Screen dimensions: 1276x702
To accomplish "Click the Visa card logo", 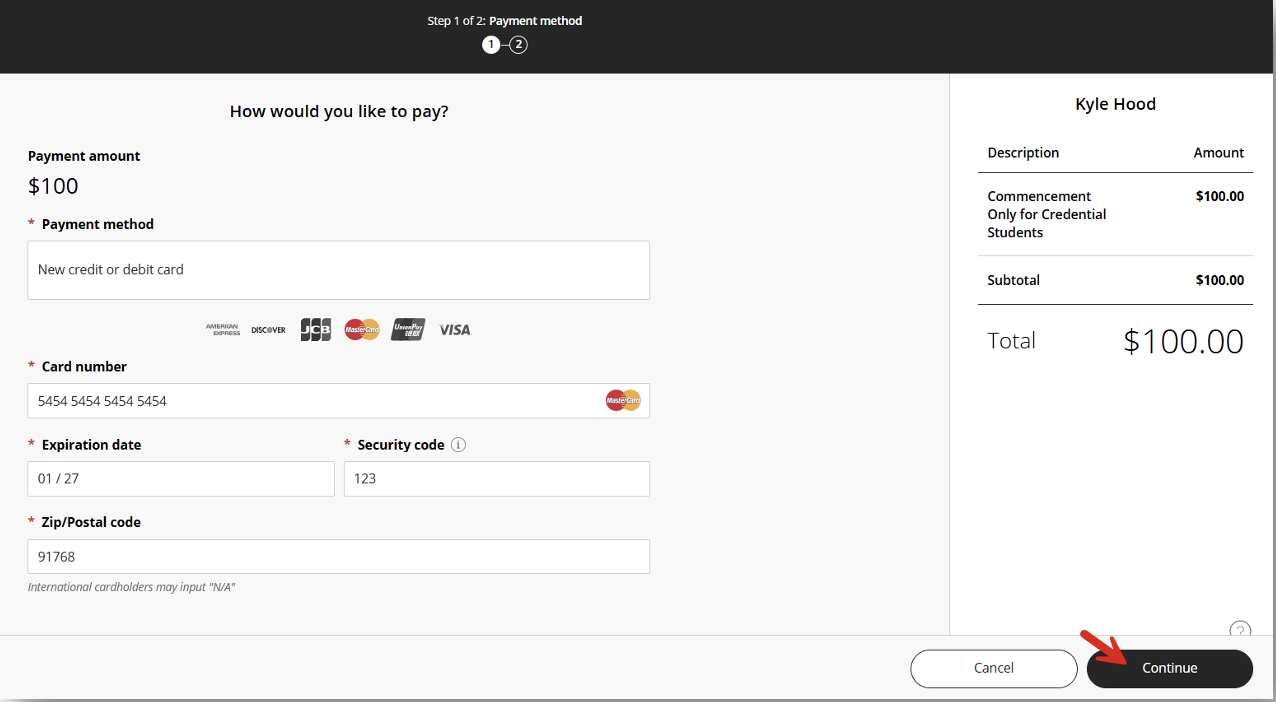I will 454,330.
